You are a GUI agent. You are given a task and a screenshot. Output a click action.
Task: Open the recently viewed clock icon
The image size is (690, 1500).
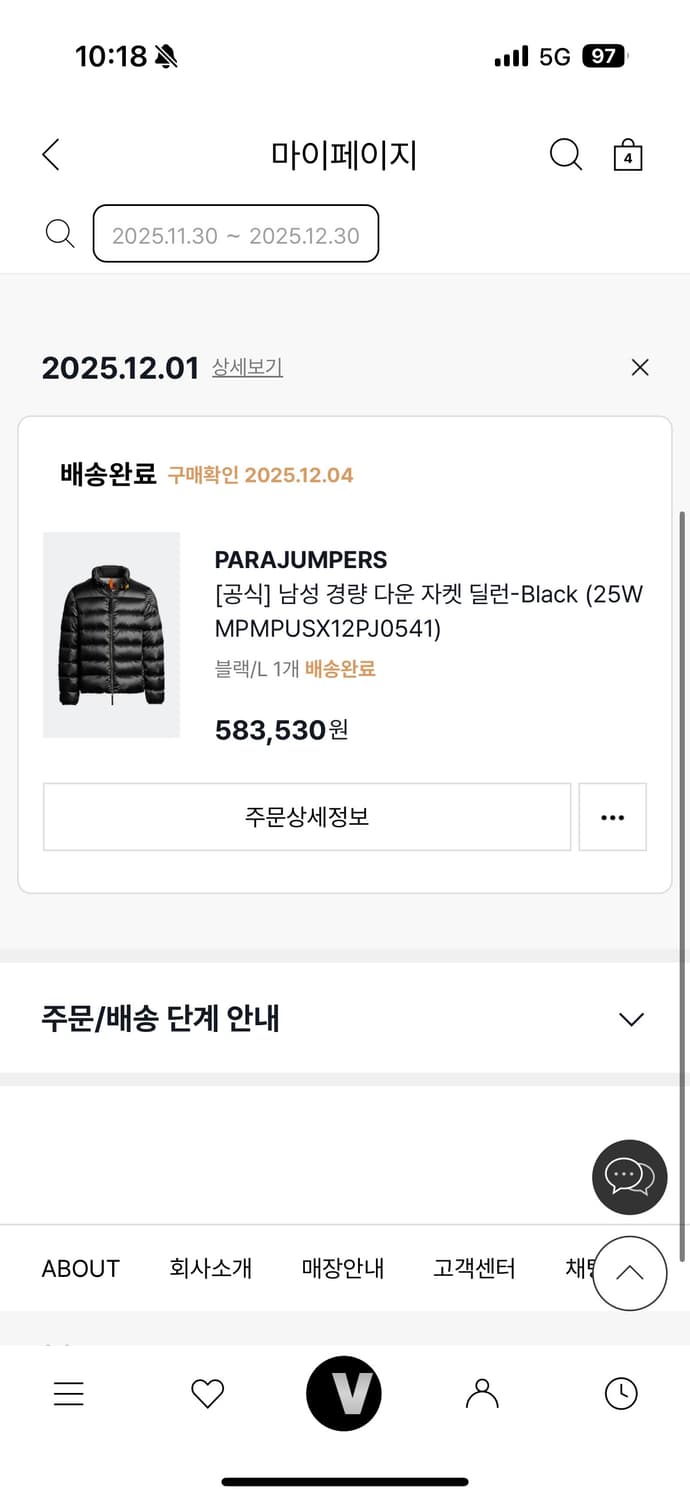coord(620,1393)
